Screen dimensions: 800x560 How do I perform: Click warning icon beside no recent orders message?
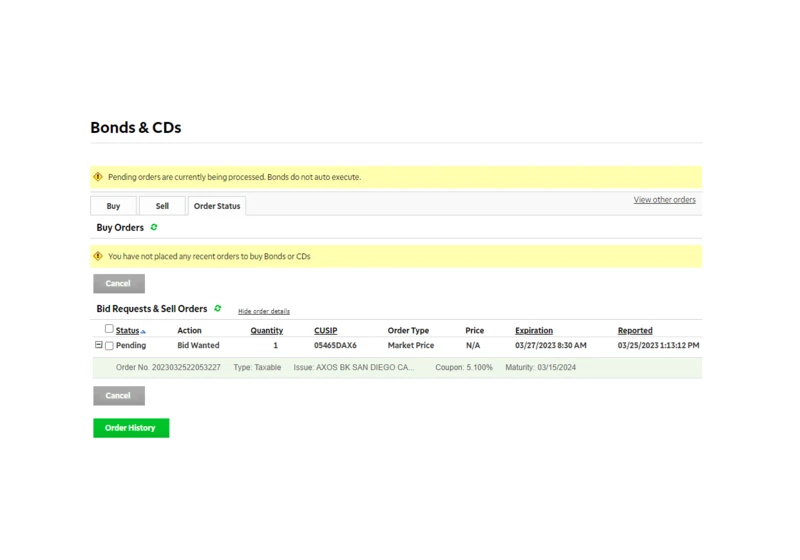[98, 256]
